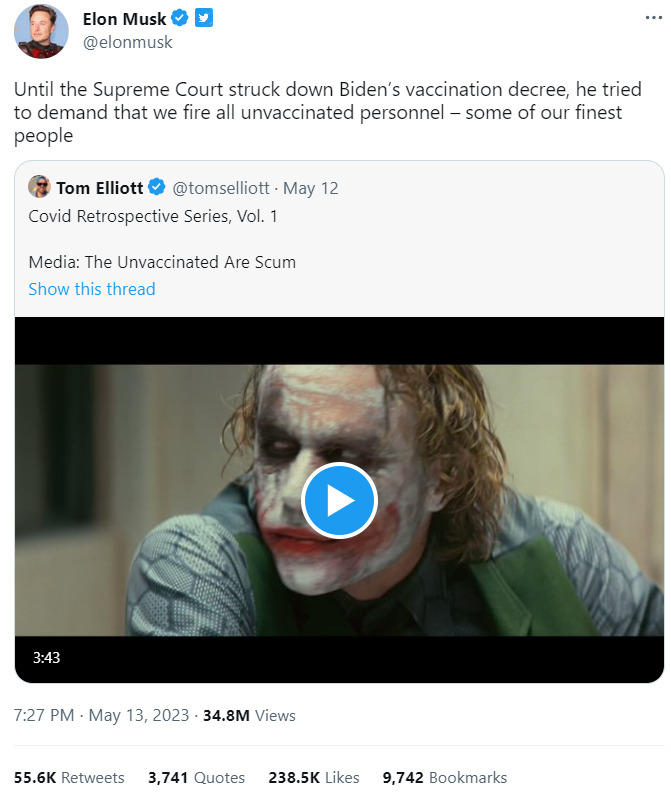Click the verified badge next to Tom Elliott
This screenshot has height=793, width=671.
coord(158,187)
